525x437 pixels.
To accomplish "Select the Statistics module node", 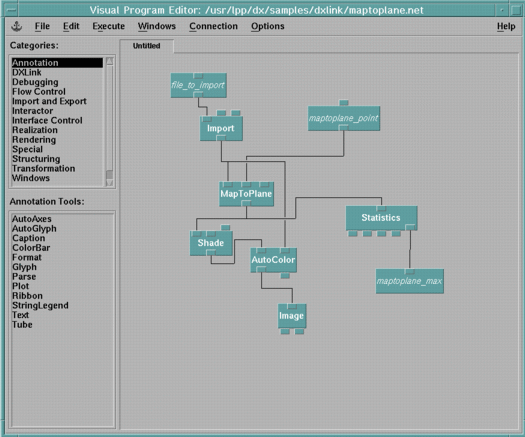I will coord(381,218).
